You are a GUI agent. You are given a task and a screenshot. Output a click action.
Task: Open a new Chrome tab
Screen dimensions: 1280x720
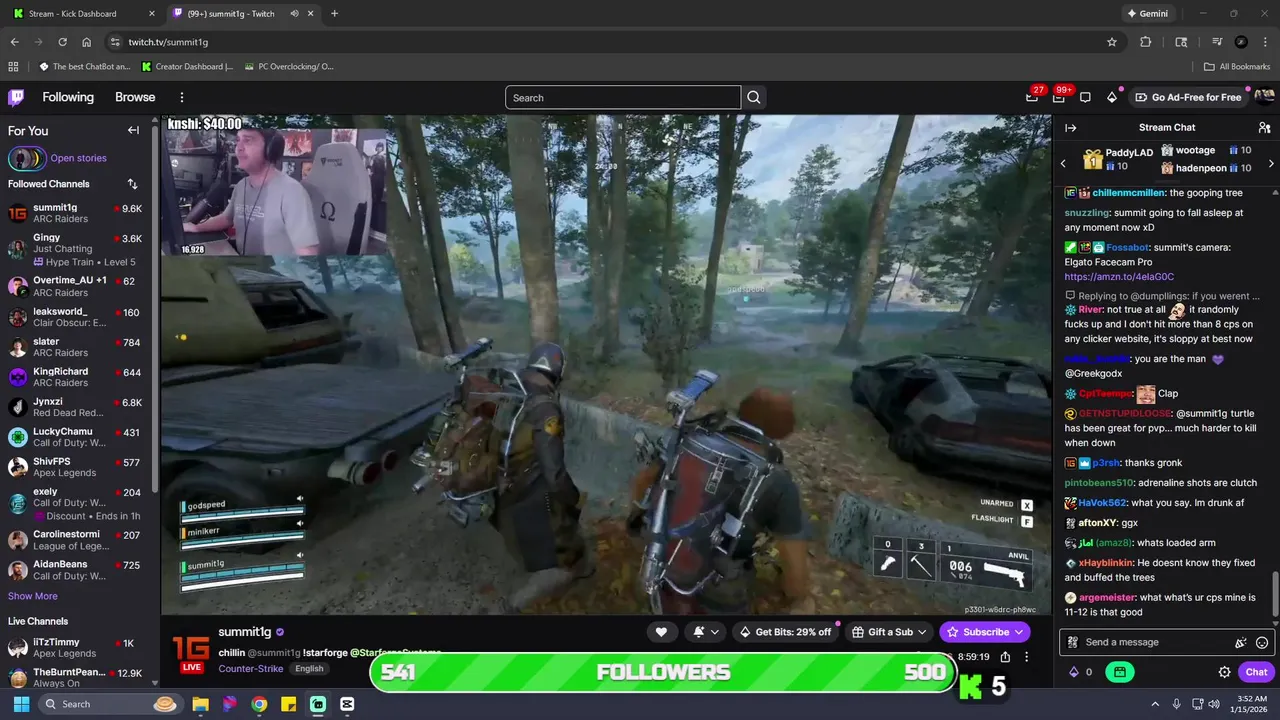click(x=334, y=14)
